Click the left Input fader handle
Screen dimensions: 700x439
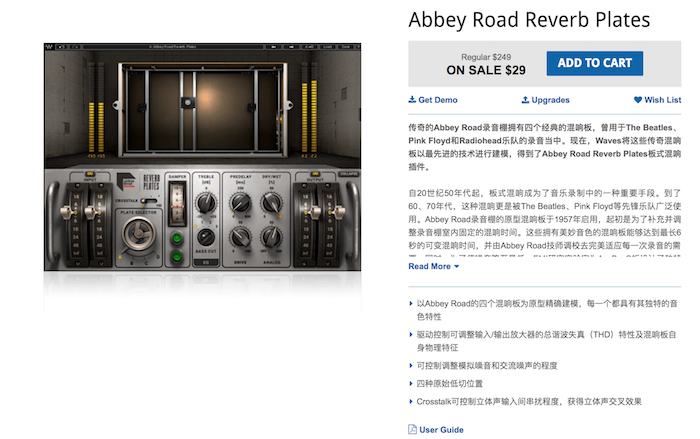67,212
